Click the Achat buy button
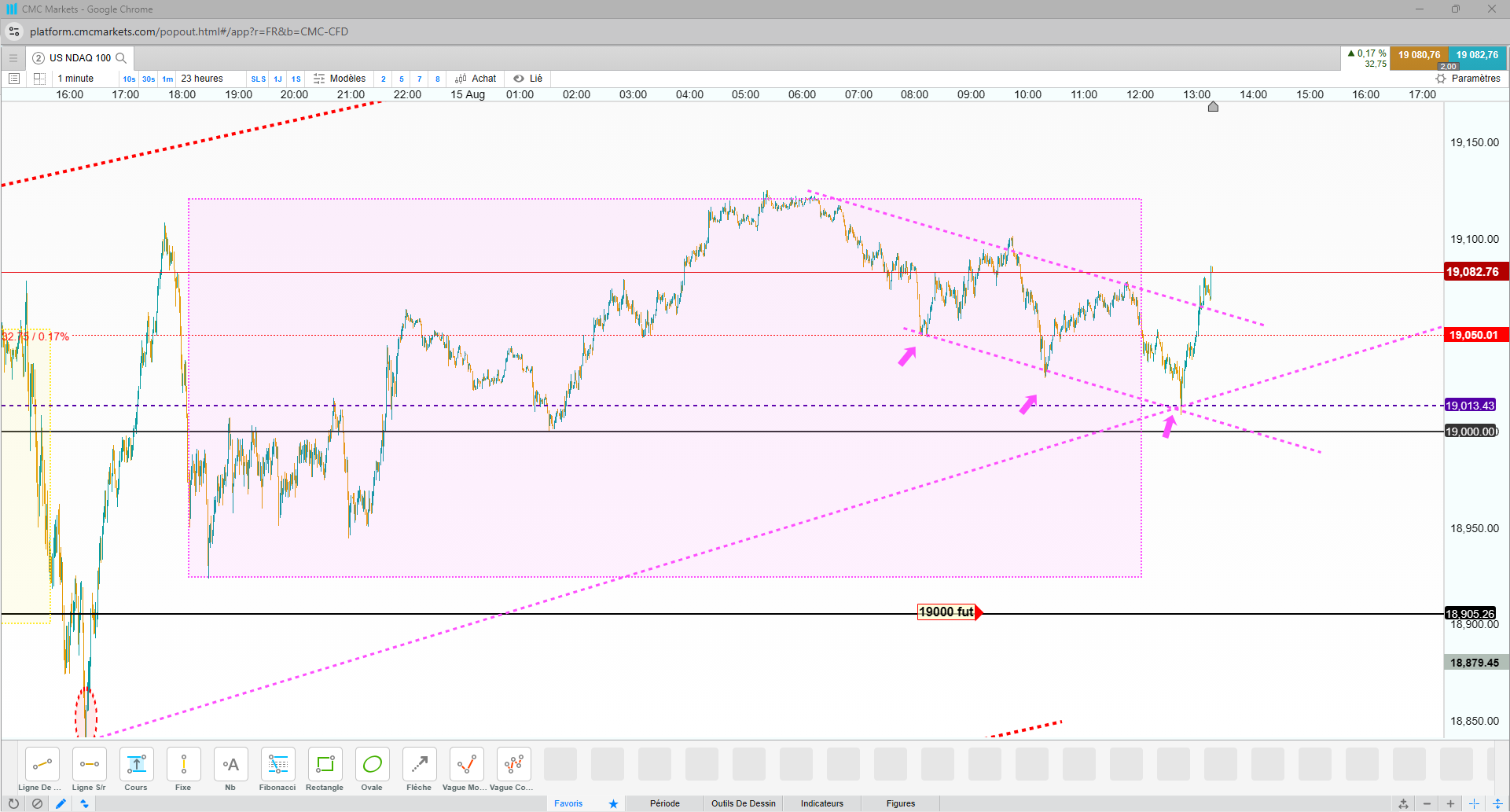The height and width of the screenshot is (812, 1510). [476, 79]
